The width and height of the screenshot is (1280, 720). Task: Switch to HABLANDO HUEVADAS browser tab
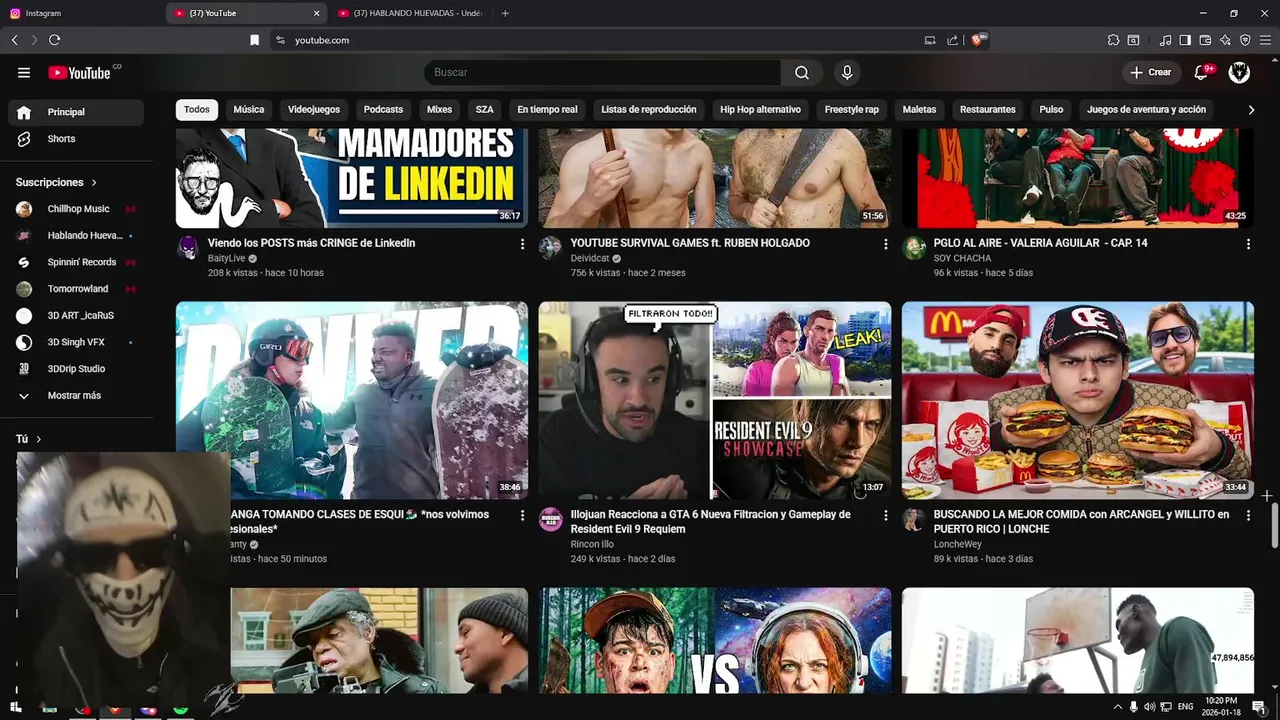pos(410,13)
